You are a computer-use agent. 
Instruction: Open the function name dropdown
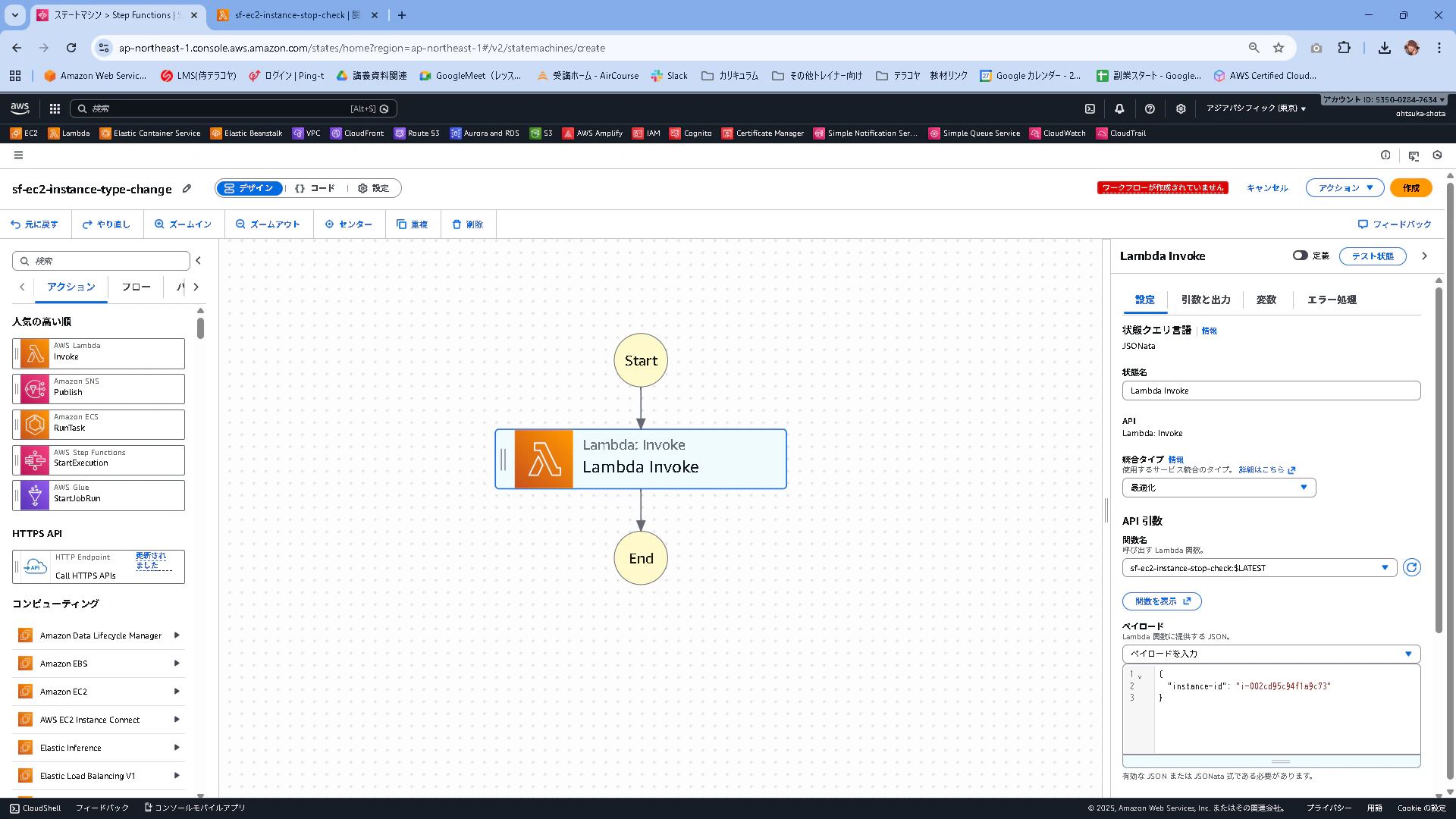click(x=1259, y=568)
